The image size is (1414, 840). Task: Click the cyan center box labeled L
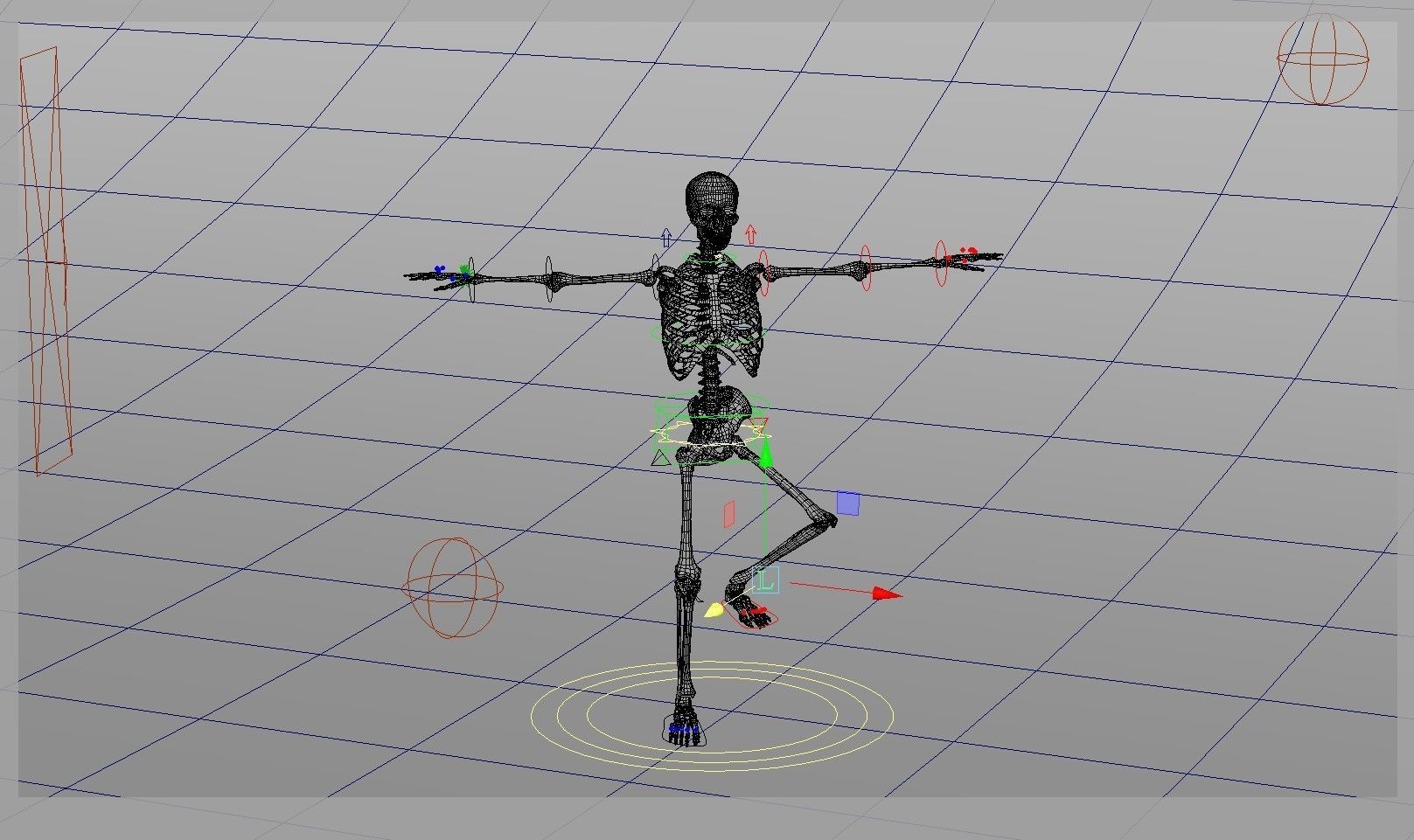(x=765, y=580)
